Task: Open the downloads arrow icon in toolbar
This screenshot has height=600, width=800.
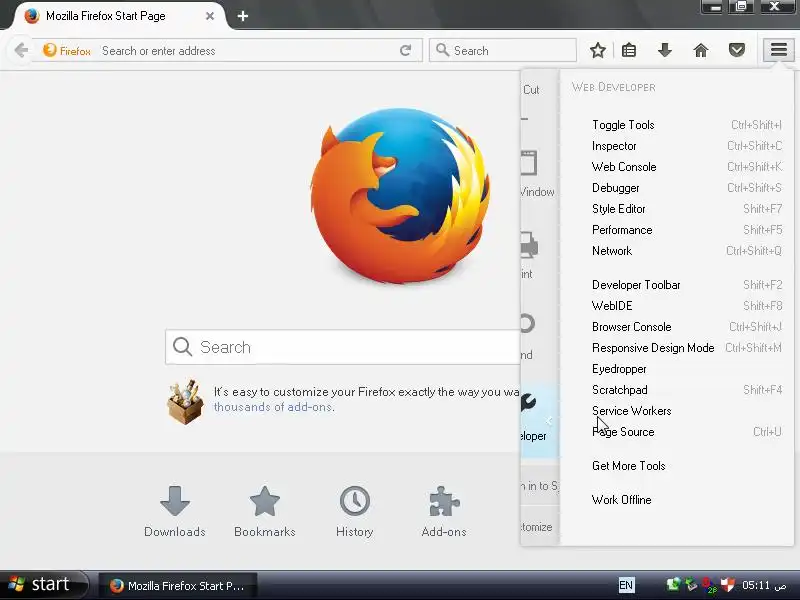Action: click(664, 50)
